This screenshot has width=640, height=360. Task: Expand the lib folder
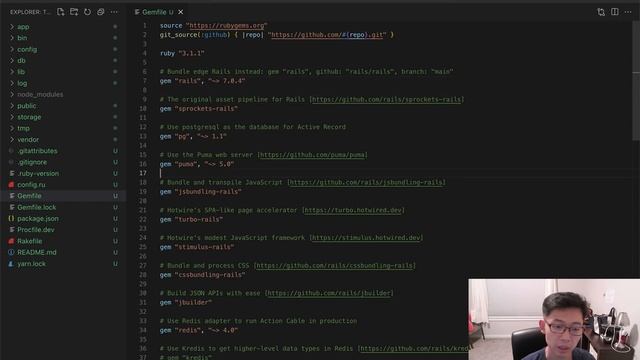[x=21, y=72]
